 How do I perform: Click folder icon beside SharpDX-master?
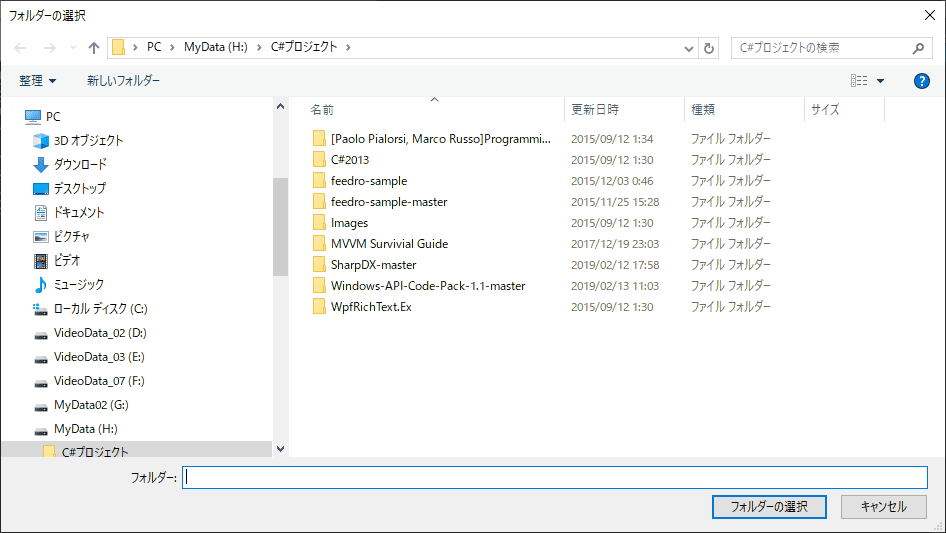click(319, 264)
